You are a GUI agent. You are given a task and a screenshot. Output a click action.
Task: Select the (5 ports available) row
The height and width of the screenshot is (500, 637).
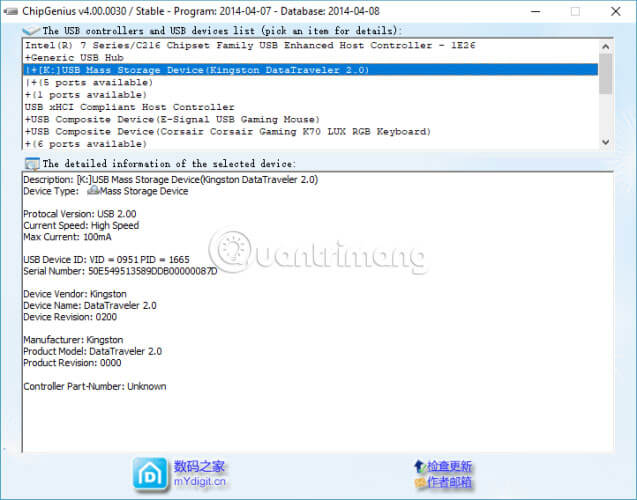pos(310,82)
